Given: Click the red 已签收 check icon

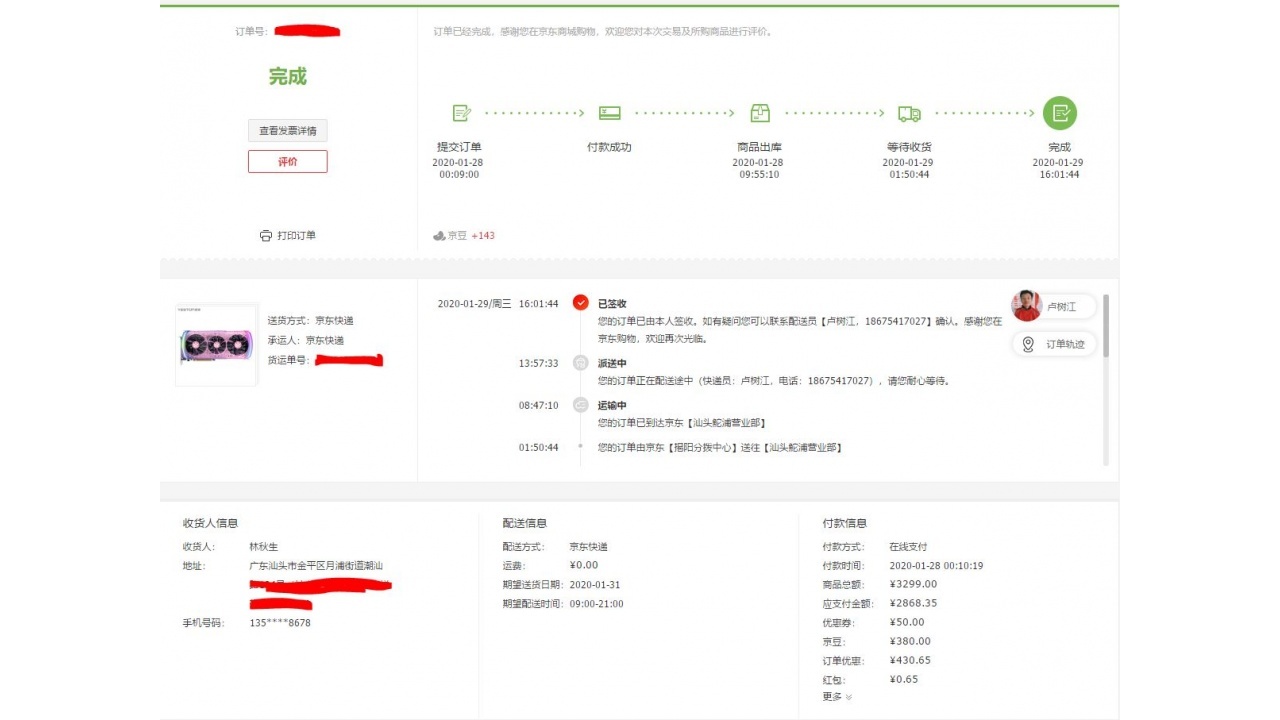Looking at the screenshot, I should pos(580,303).
